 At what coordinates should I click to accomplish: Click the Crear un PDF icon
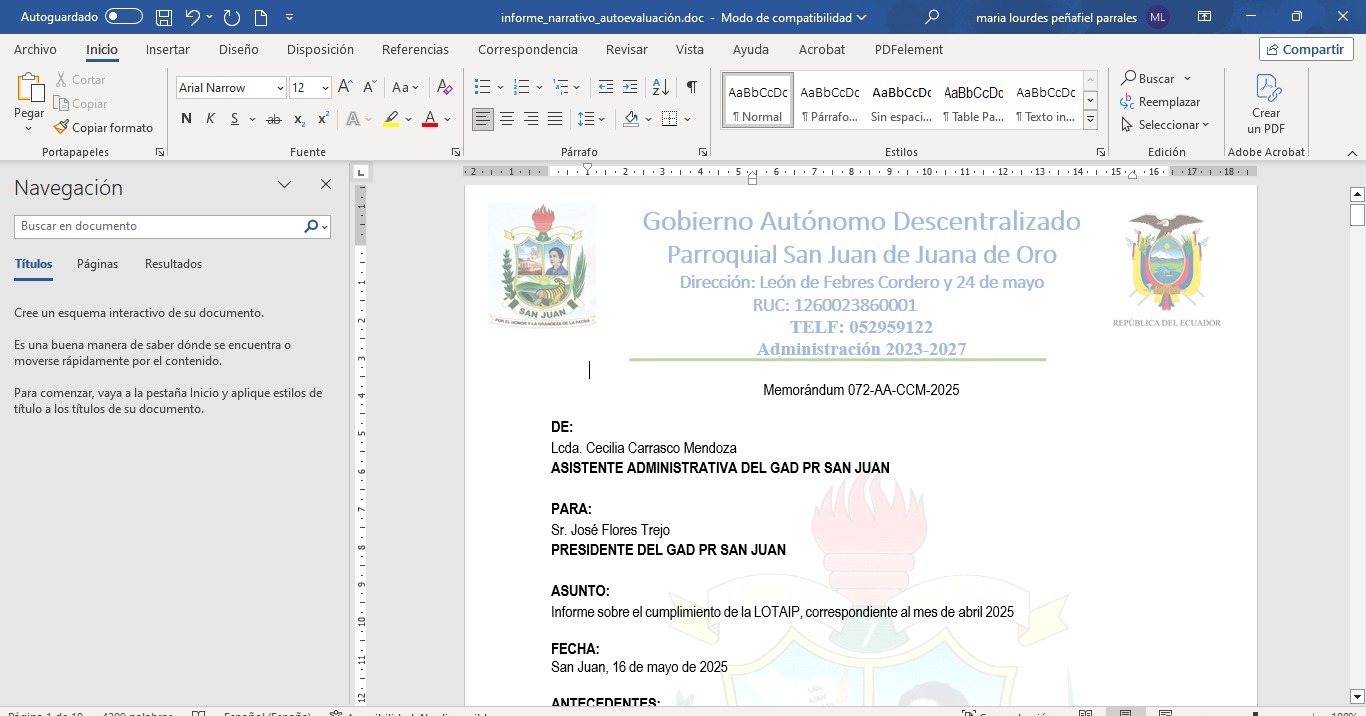click(x=1266, y=103)
